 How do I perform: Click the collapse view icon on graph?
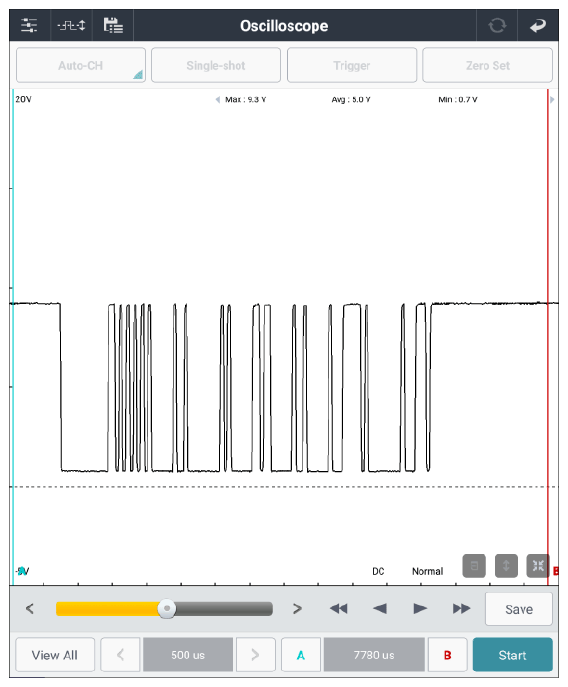point(538,566)
